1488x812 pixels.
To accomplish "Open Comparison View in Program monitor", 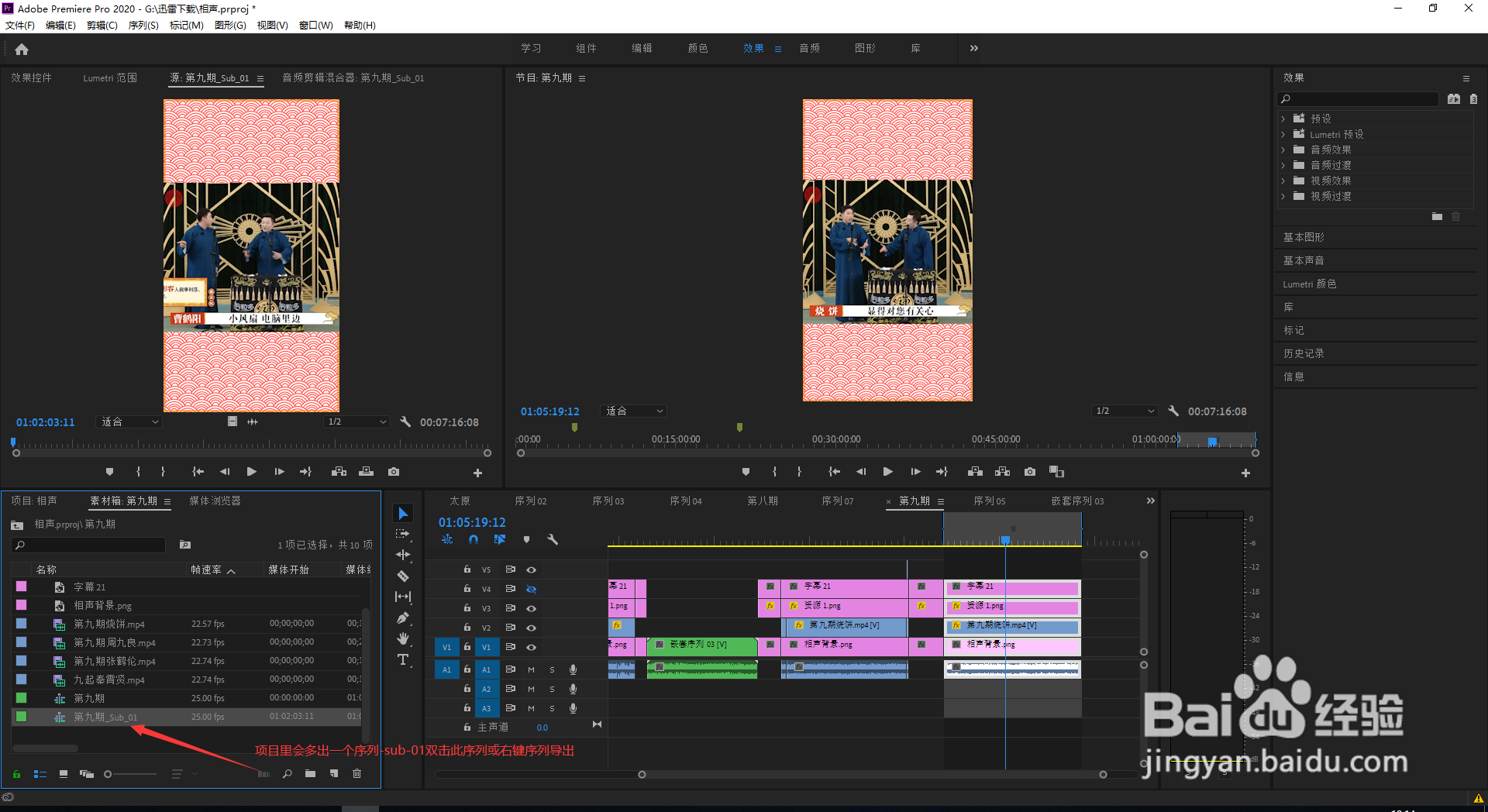I will coord(1056,472).
